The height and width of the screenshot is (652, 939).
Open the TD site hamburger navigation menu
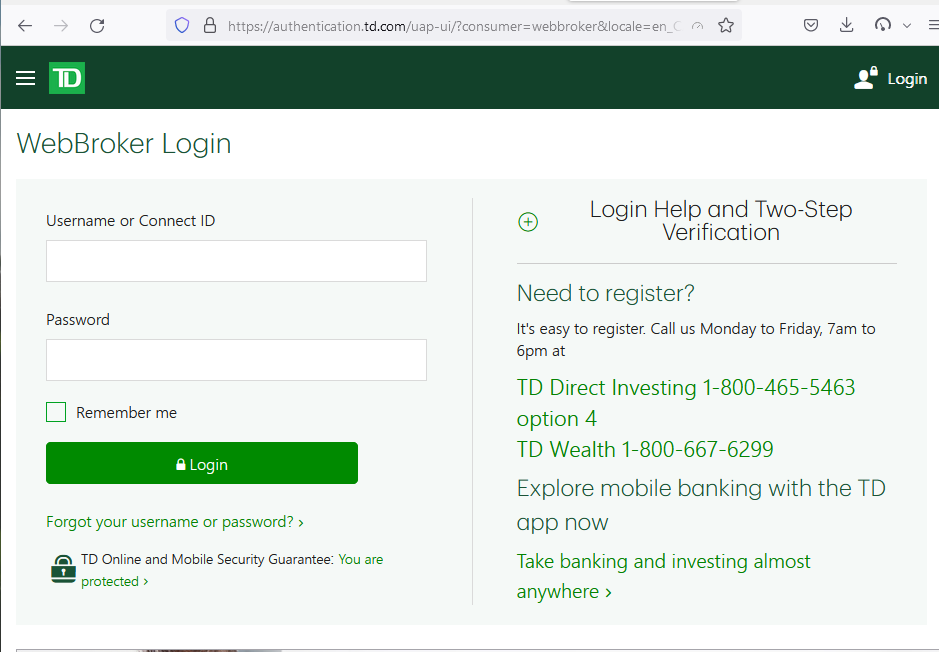click(25, 78)
